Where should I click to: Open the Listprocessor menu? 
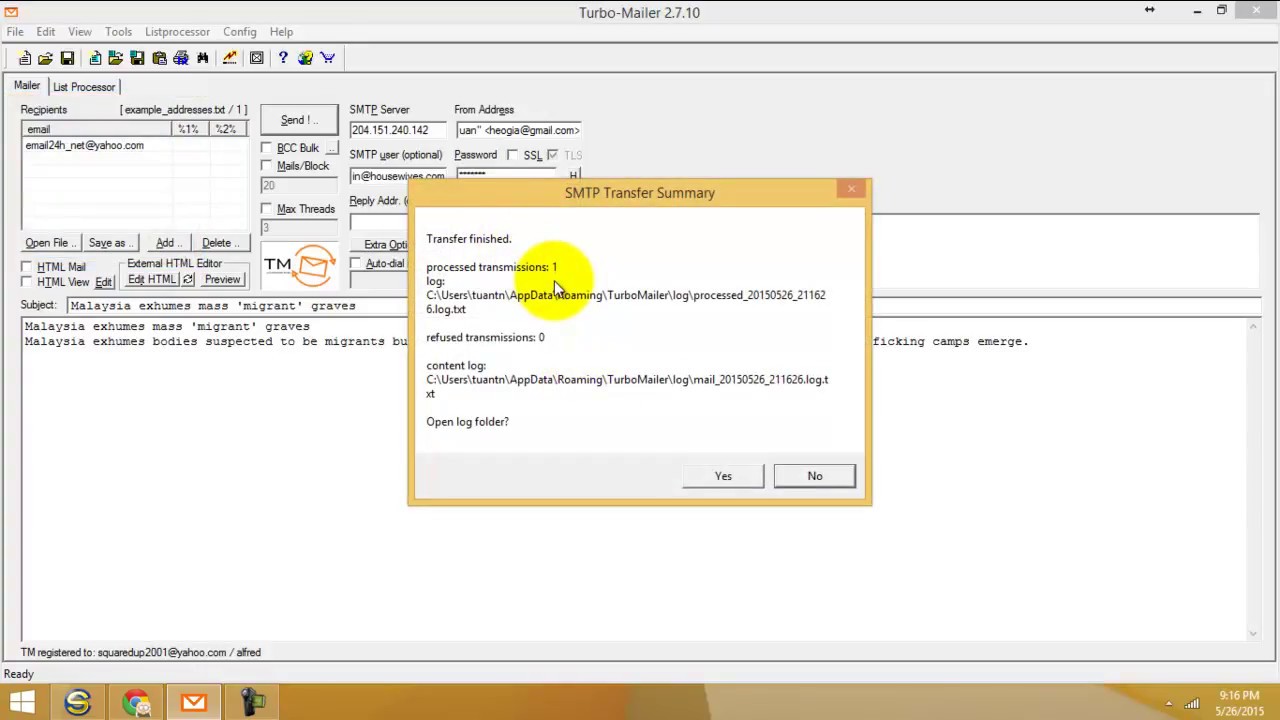pos(177,32)
